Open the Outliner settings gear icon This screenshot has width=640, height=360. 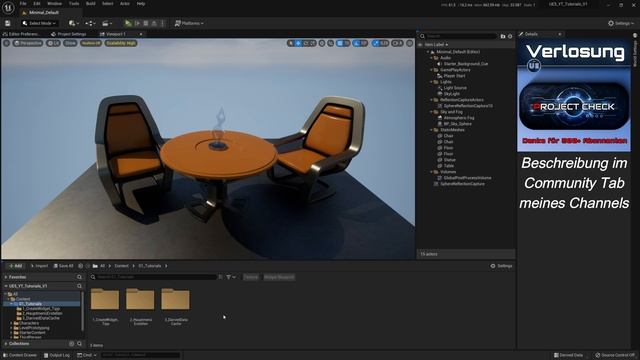coord(510,36)
